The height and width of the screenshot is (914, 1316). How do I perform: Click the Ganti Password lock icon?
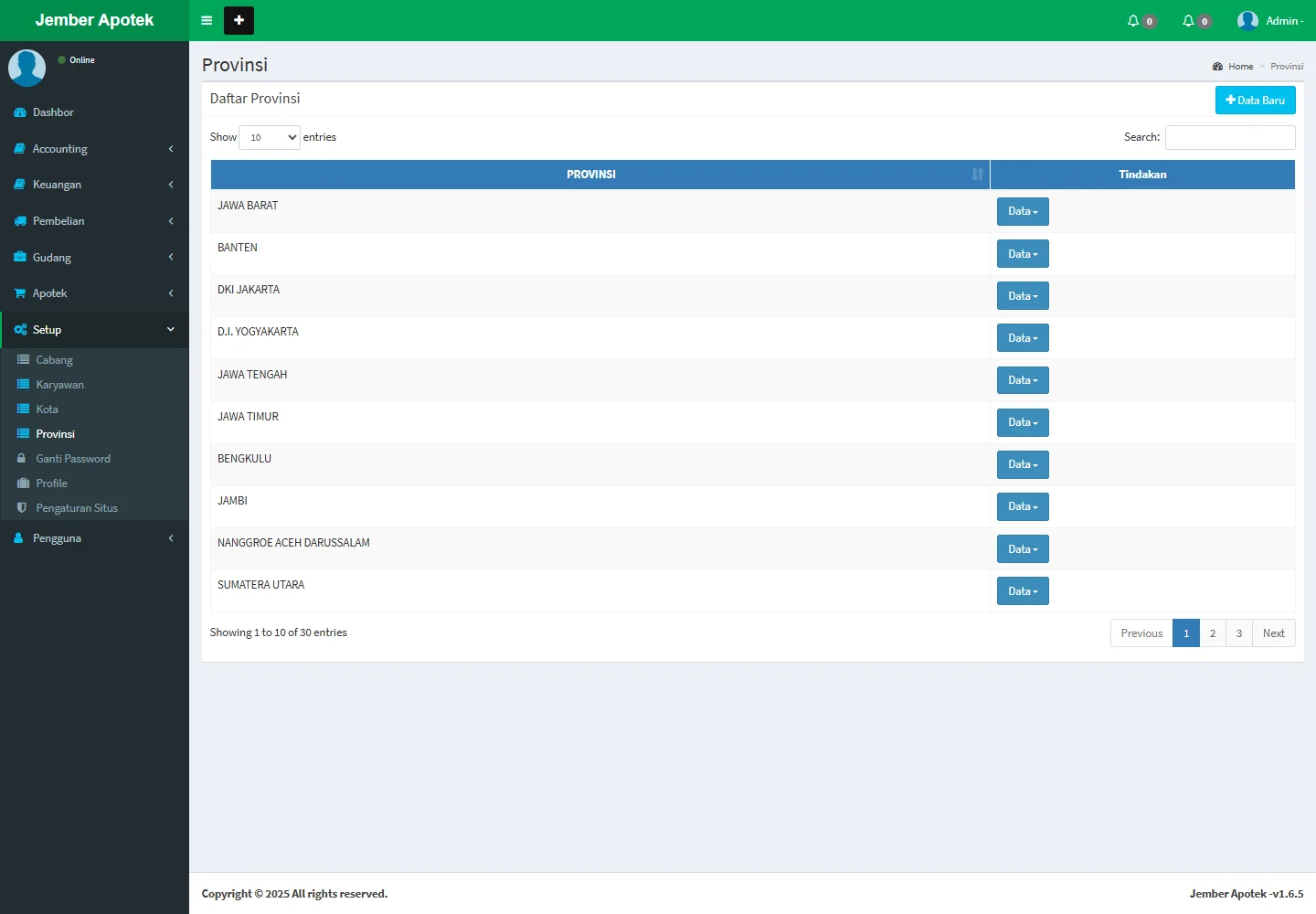(22, 459)
